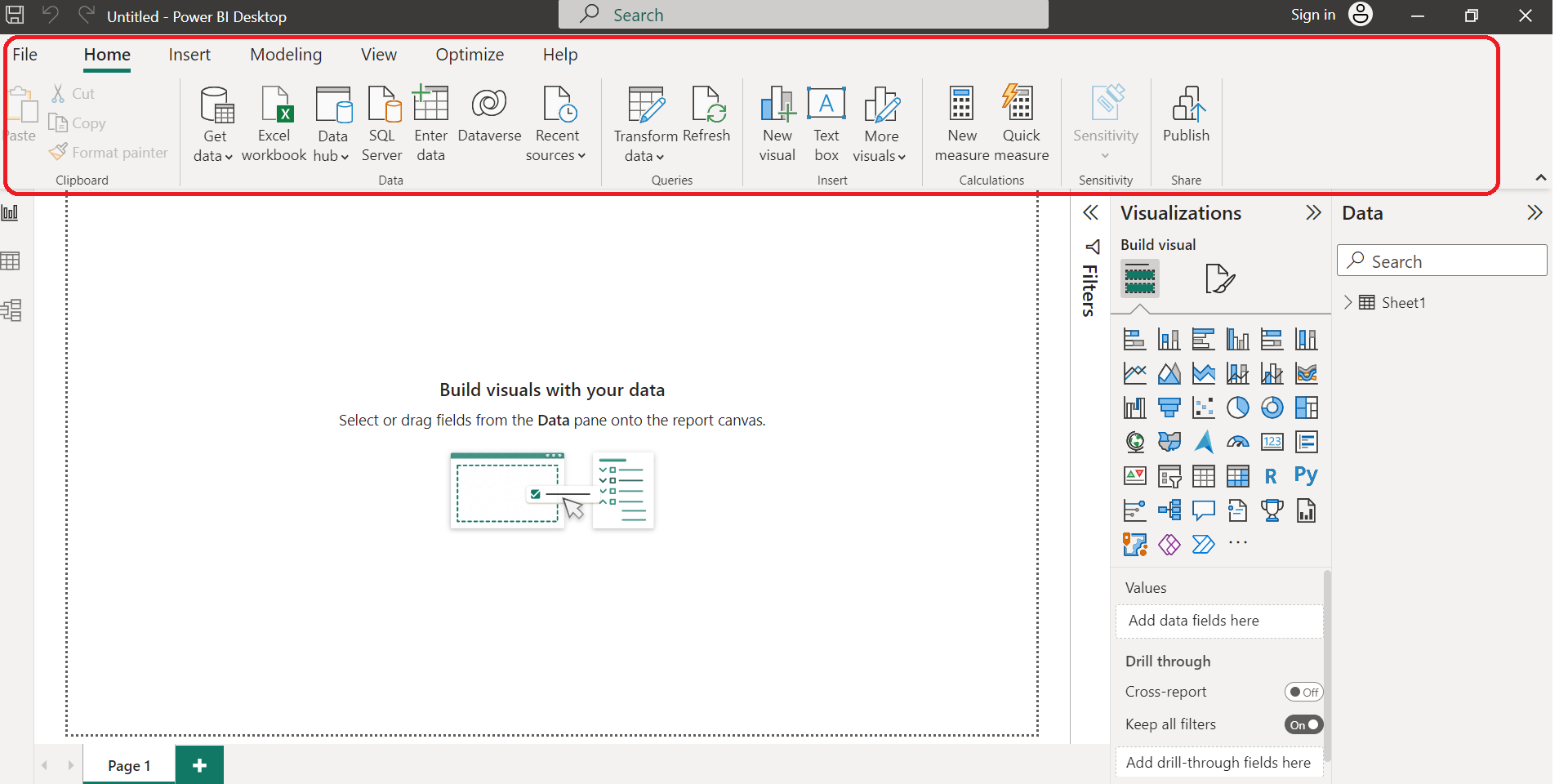Open the Modeling ribbon tab
Viewport: 1568px width, 784px height.
(x=286, y=55)
